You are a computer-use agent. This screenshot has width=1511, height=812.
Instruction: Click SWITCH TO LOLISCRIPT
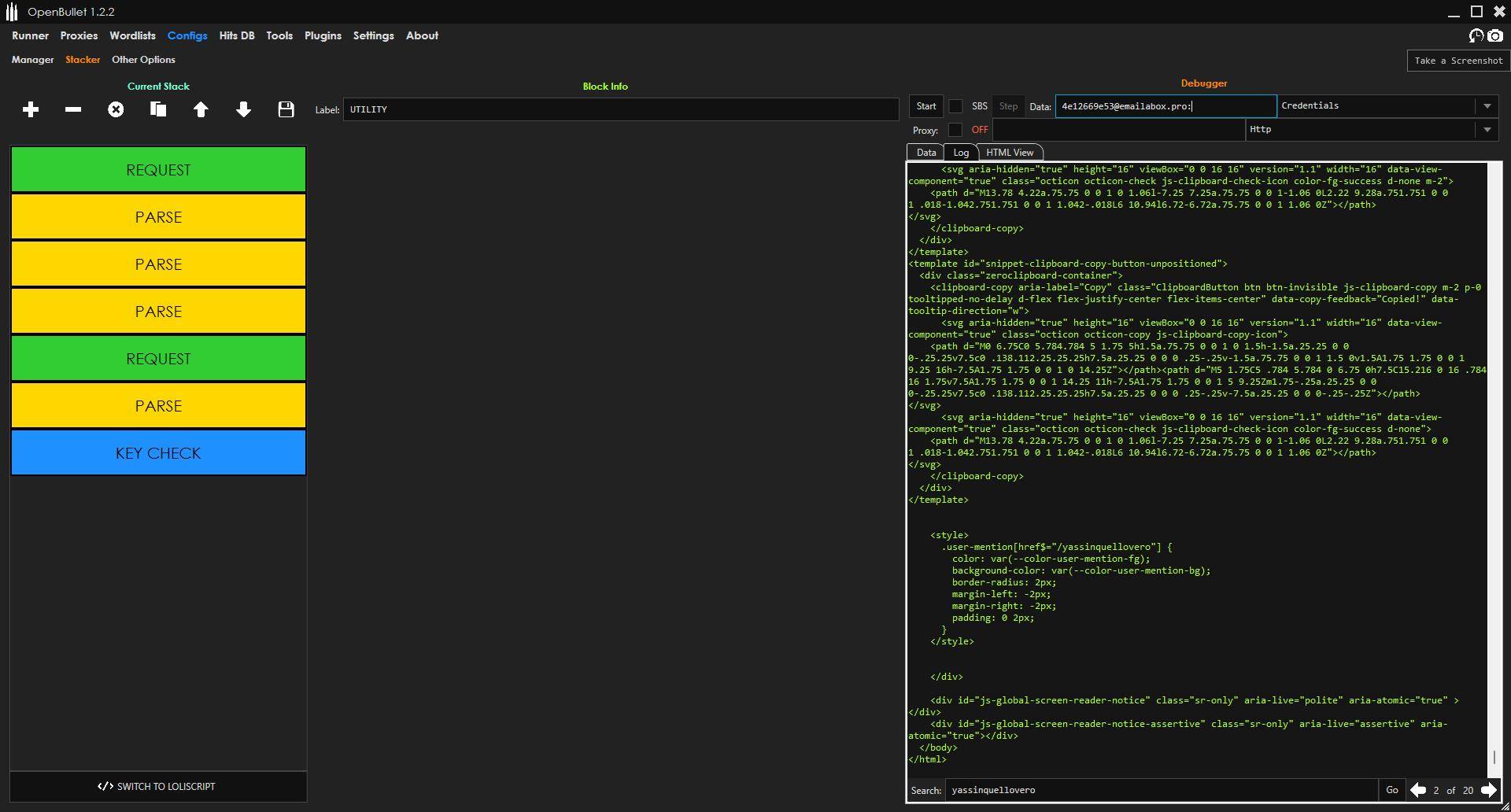point(157,786)
